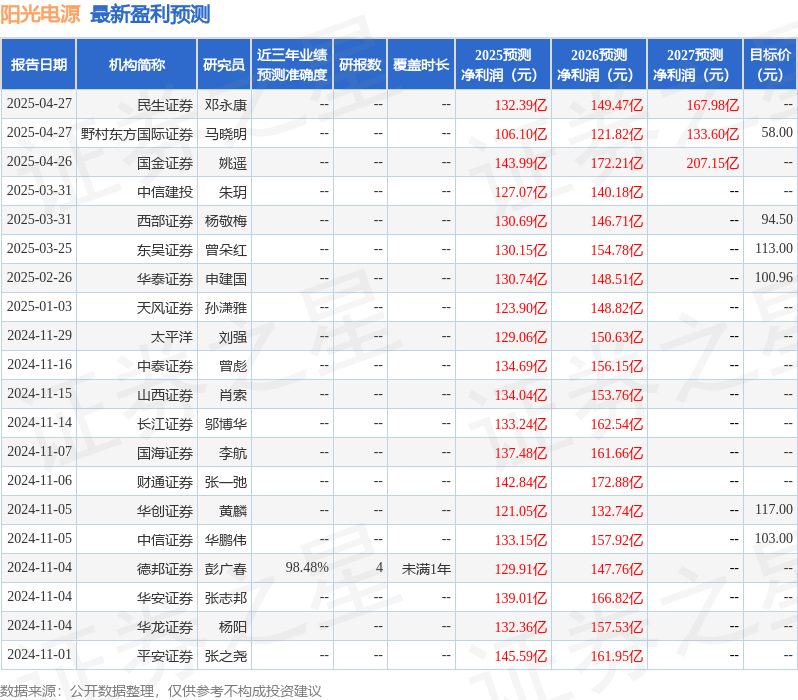Click analyst name 邓永康
798x700 pixels.
point(226,105)
